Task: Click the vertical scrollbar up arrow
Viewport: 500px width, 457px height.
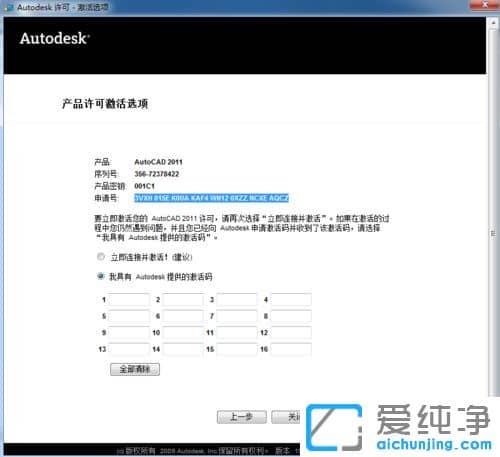Action: (493, 23)
